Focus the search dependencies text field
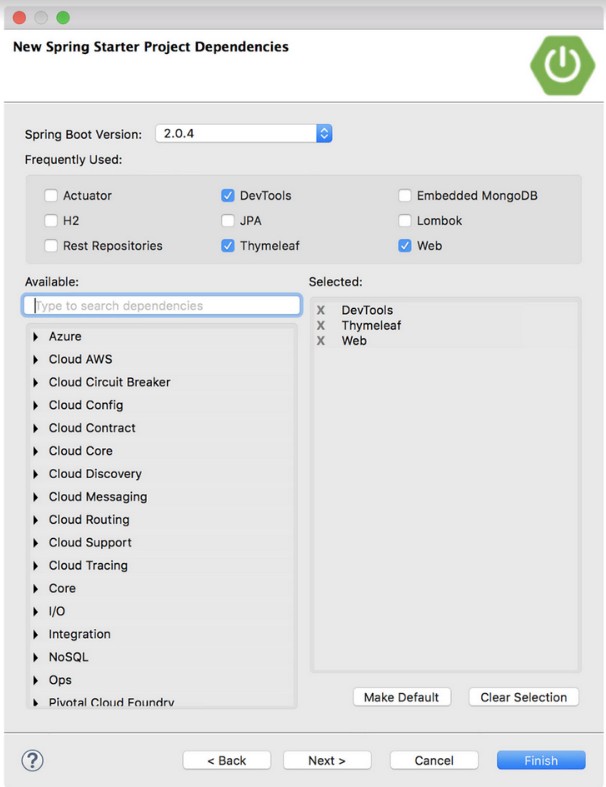 [162, 306]
